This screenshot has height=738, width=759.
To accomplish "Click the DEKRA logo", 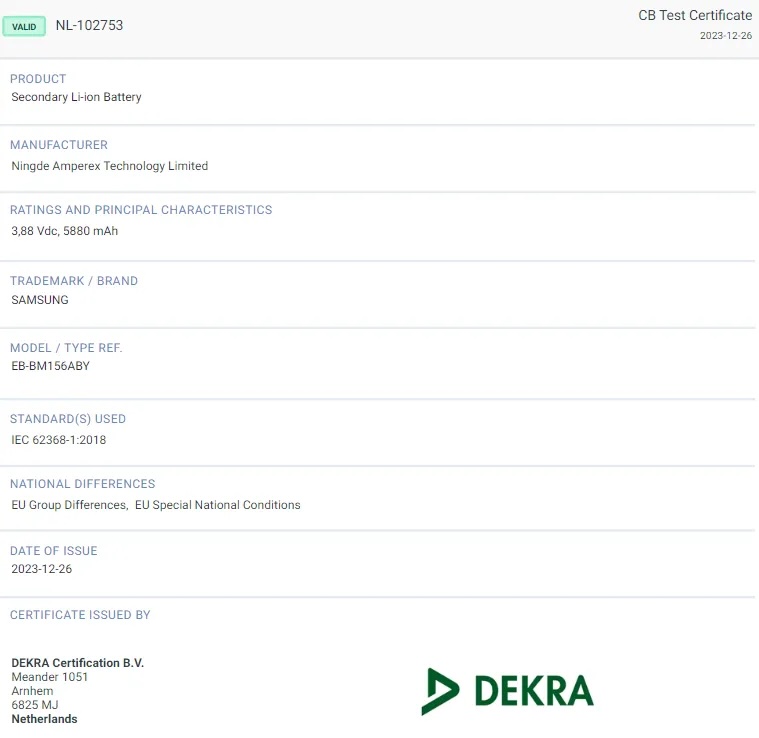I will tap(507, 691).
